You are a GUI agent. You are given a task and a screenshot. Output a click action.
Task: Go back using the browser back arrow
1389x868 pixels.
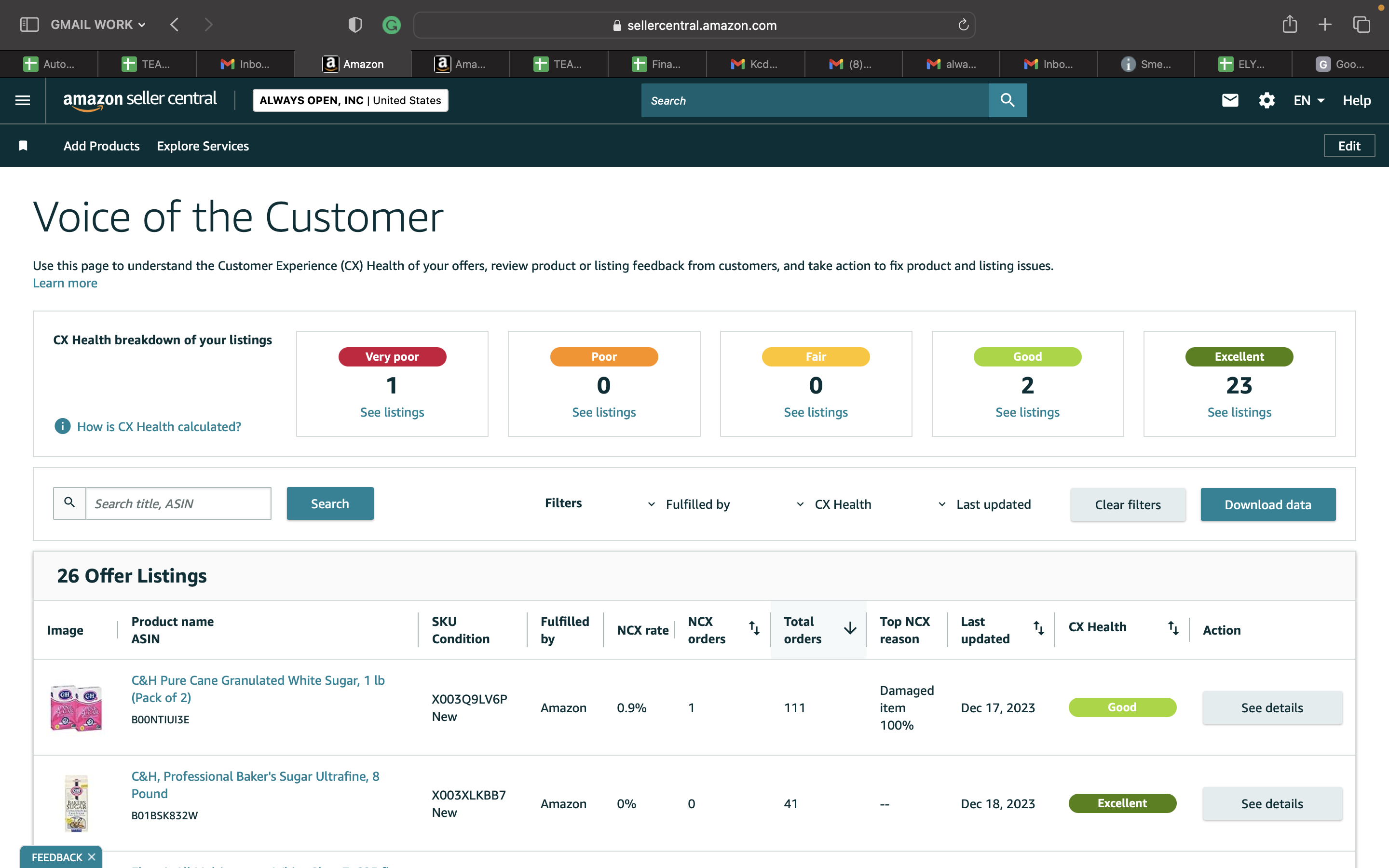coord(175,25)
